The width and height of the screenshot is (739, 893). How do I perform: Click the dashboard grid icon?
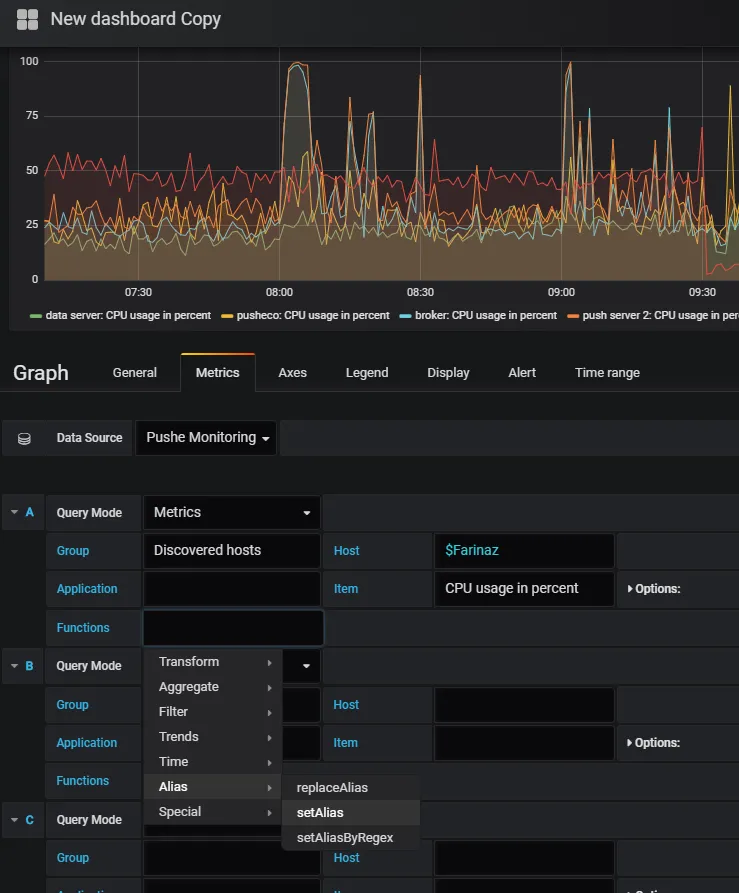(27, 19)
